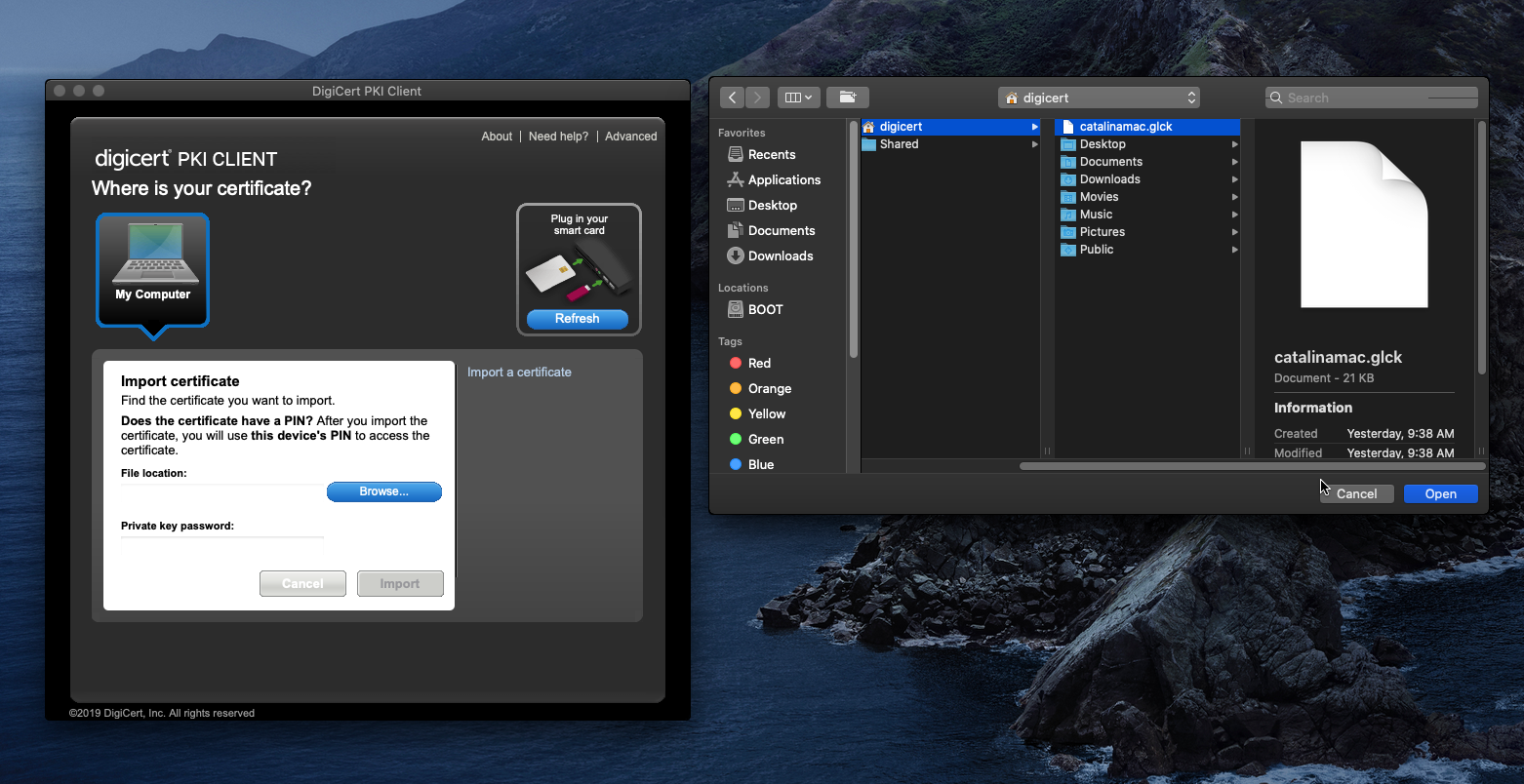Open the Desktop folder in column list
The height and width of the screenshot is (784, 1524).
[1147, 144]
